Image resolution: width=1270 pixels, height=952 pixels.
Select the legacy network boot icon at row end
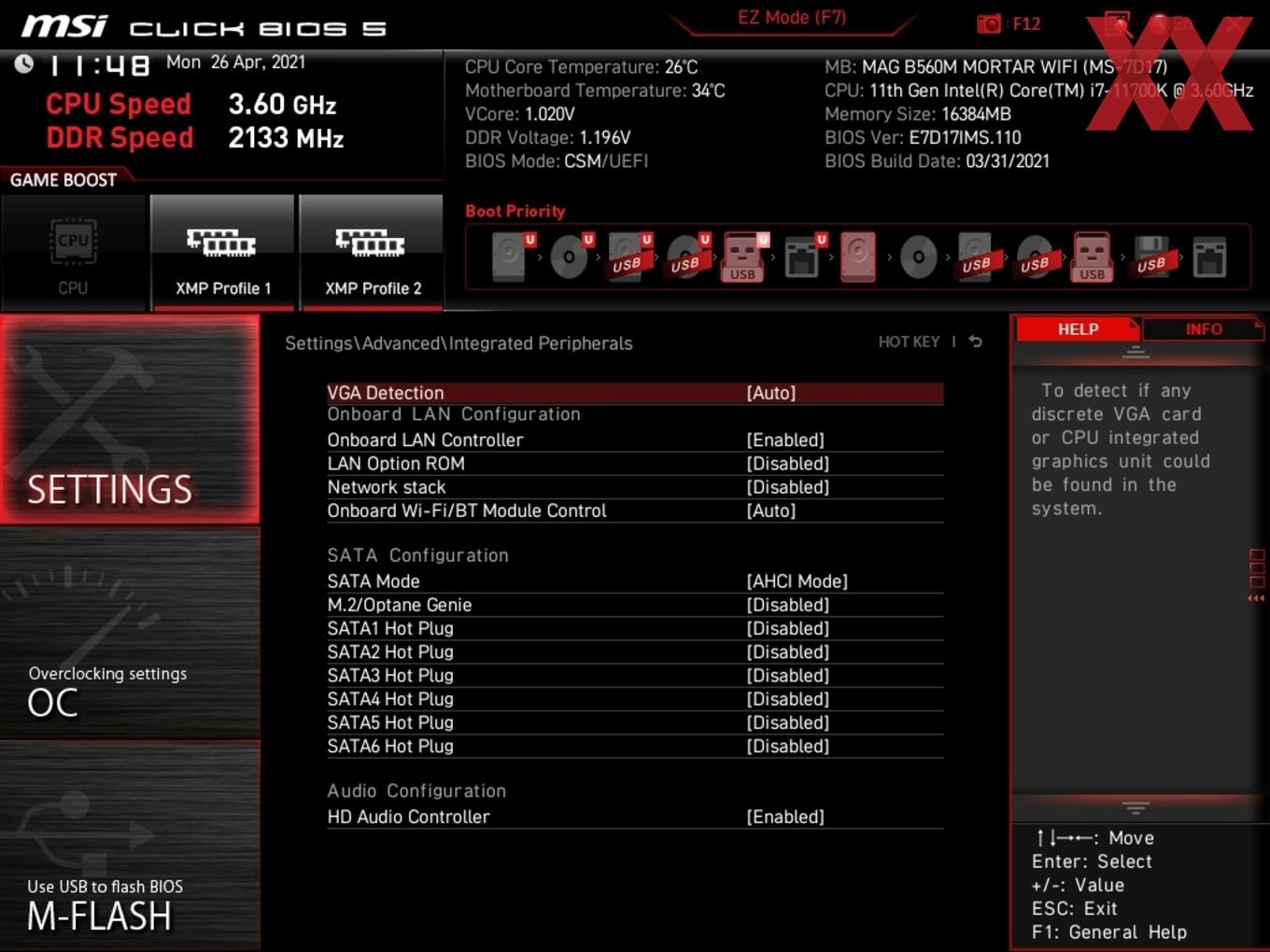(x=1209, y=258)
